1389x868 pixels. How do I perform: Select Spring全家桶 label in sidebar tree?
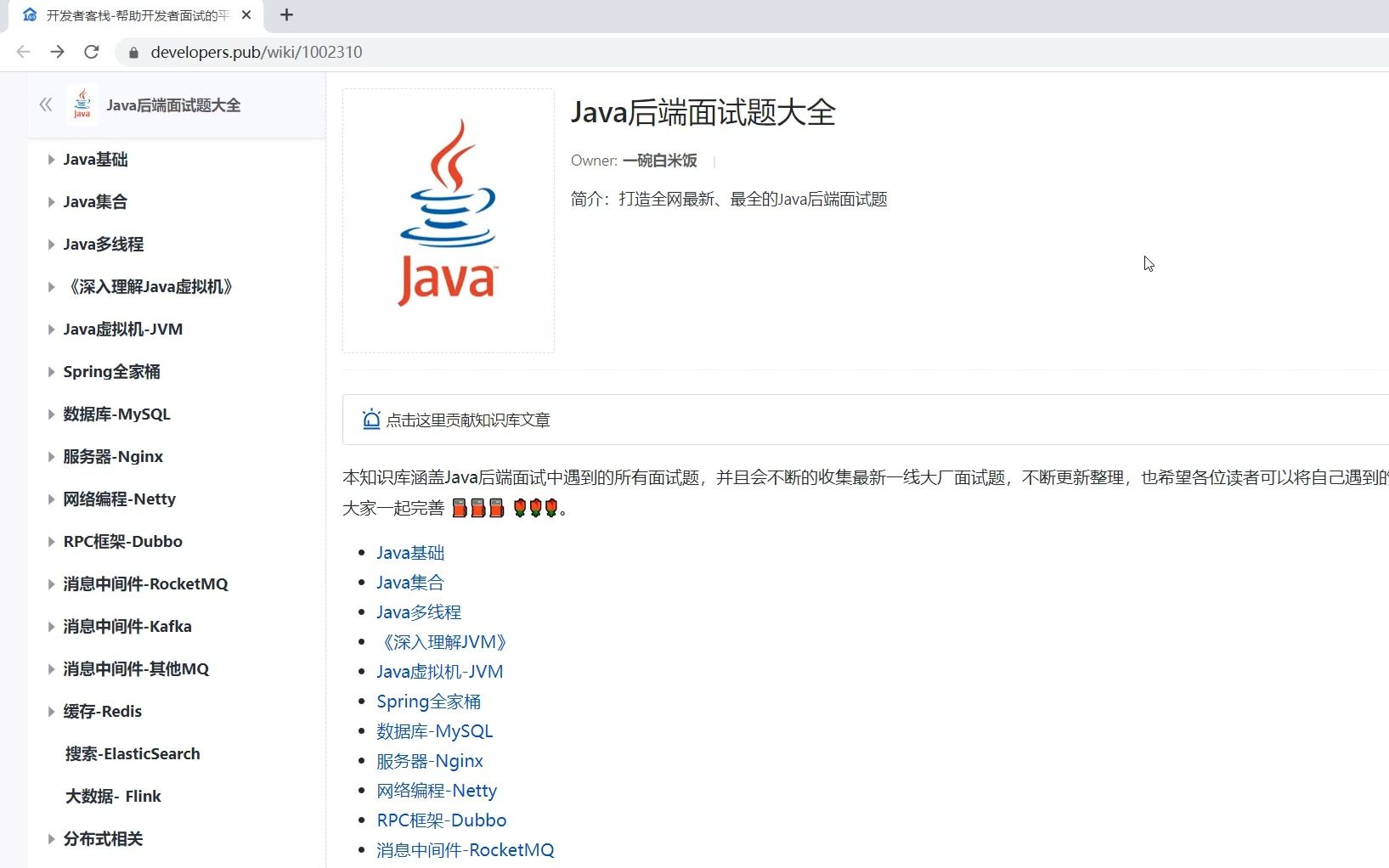tap(111, 371)
